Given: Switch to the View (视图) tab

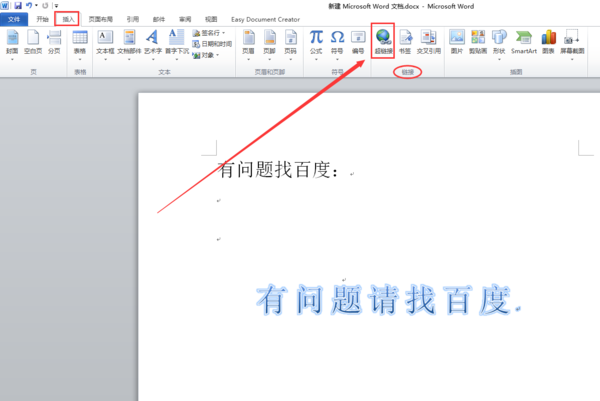Looking at the screenshot, I should coord(211,19).
